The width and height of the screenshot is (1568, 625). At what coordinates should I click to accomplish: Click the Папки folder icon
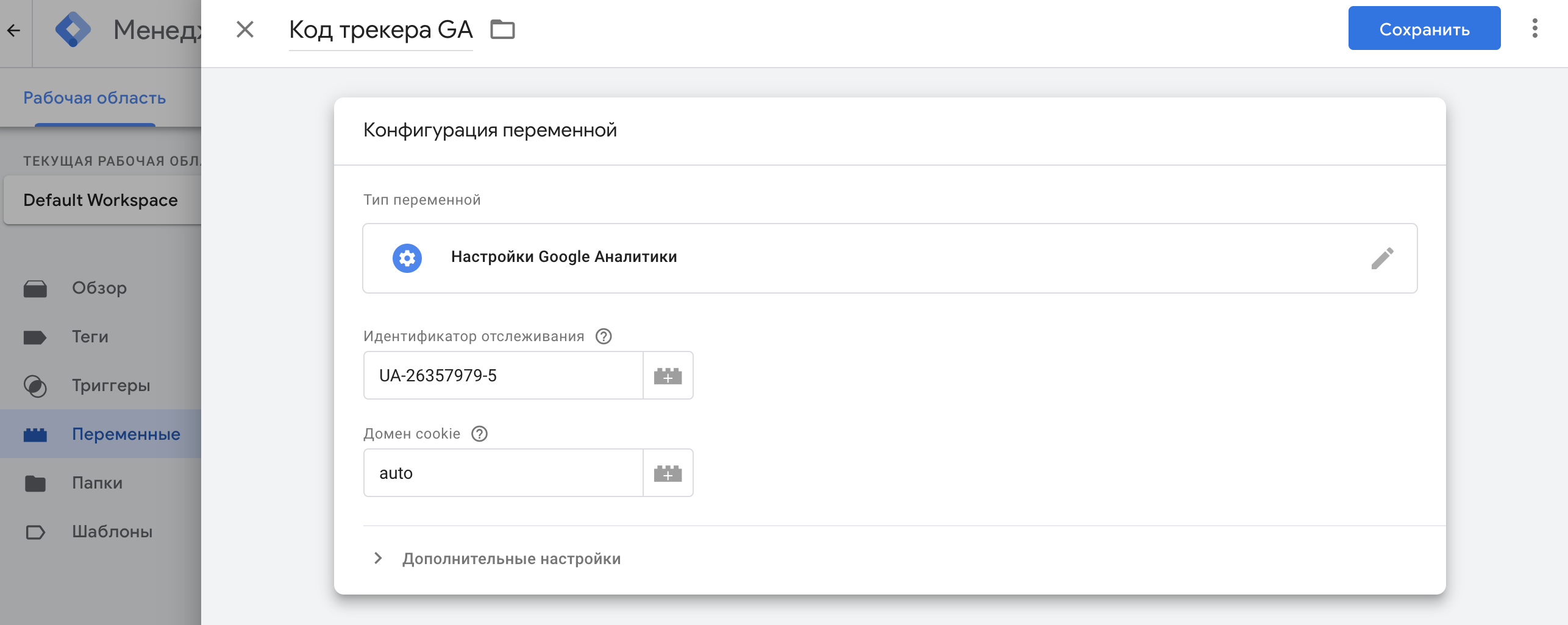click(35, 483)
